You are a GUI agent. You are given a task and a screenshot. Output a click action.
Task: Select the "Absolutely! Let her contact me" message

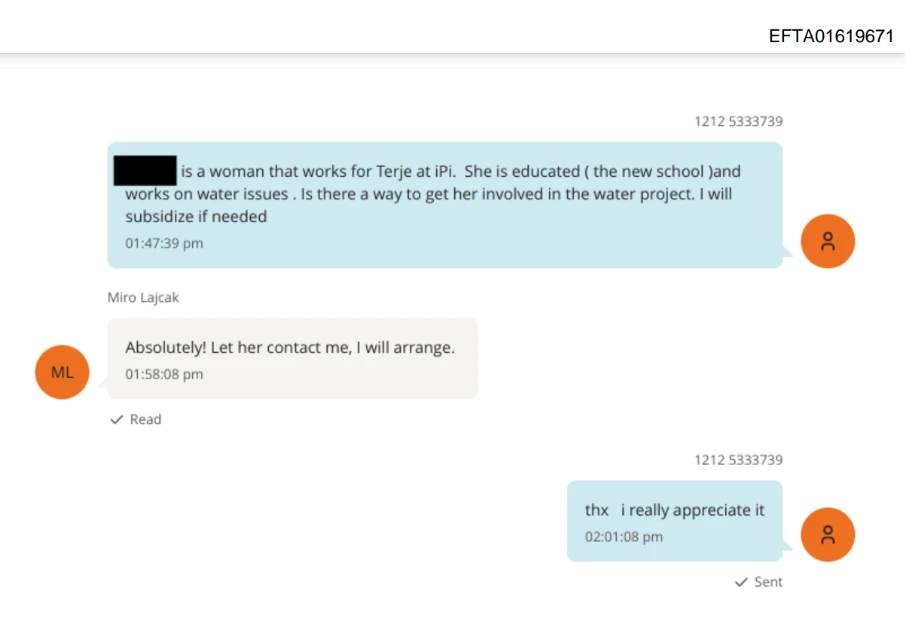291,358
